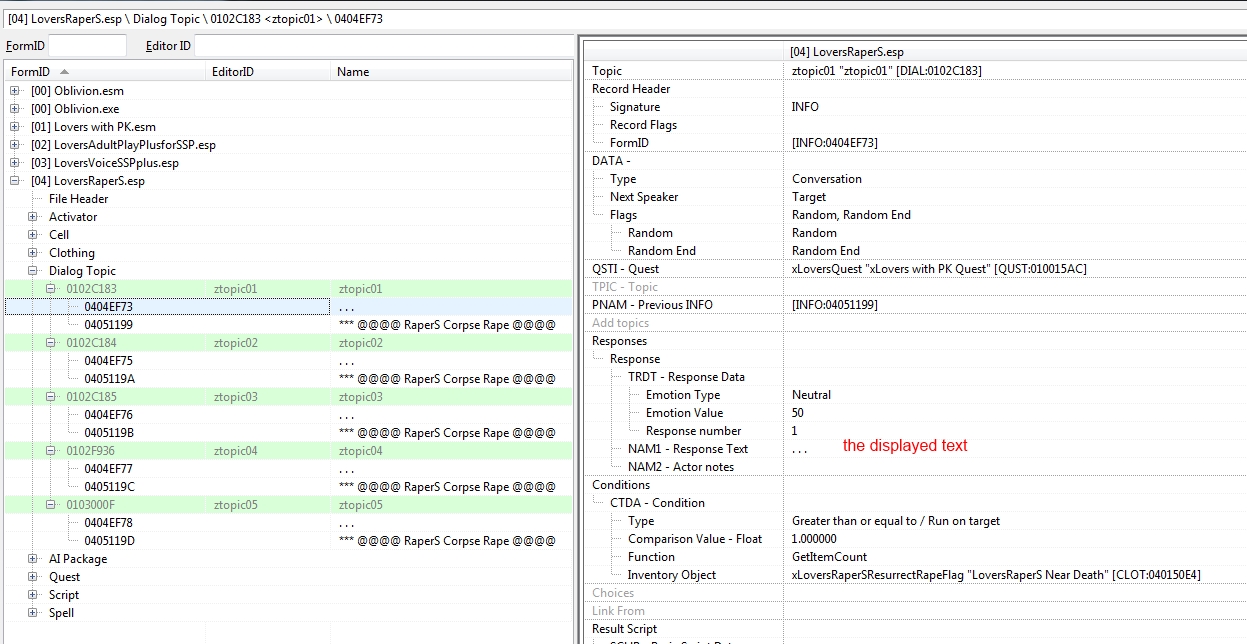Select the ztopic03 dialog topic row
The image size is (1247, 644).
[x=236, y=397]
